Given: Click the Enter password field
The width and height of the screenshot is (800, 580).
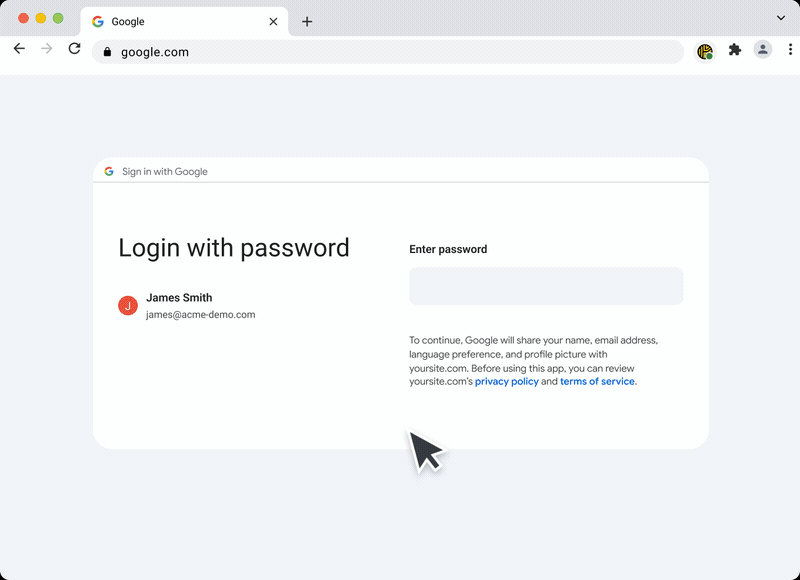Looking at the screenshot, I should point(546,286).
